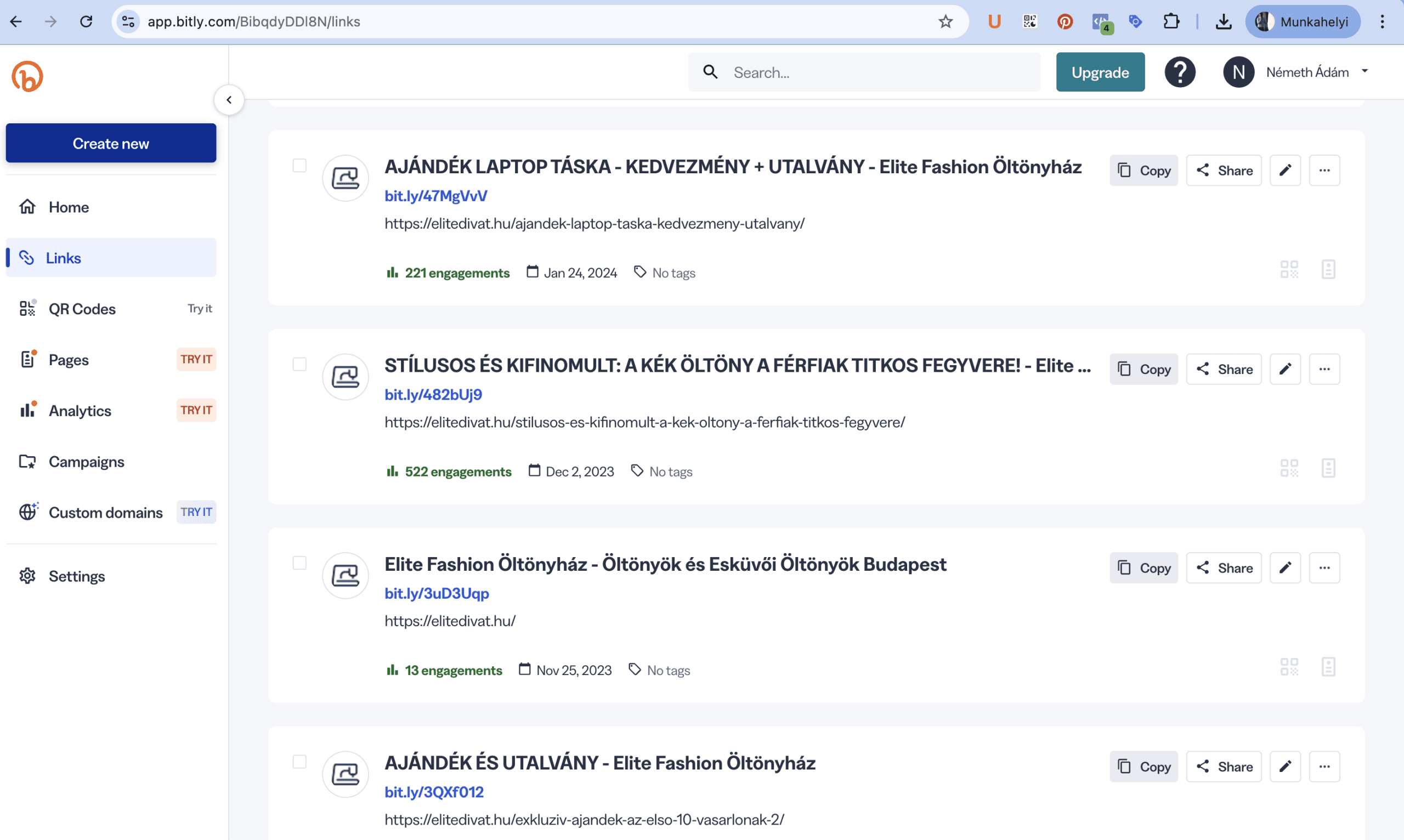Open Pages in sidebar
The image size is (1404, 840).
pyautogui.click(x=111, y=360)
